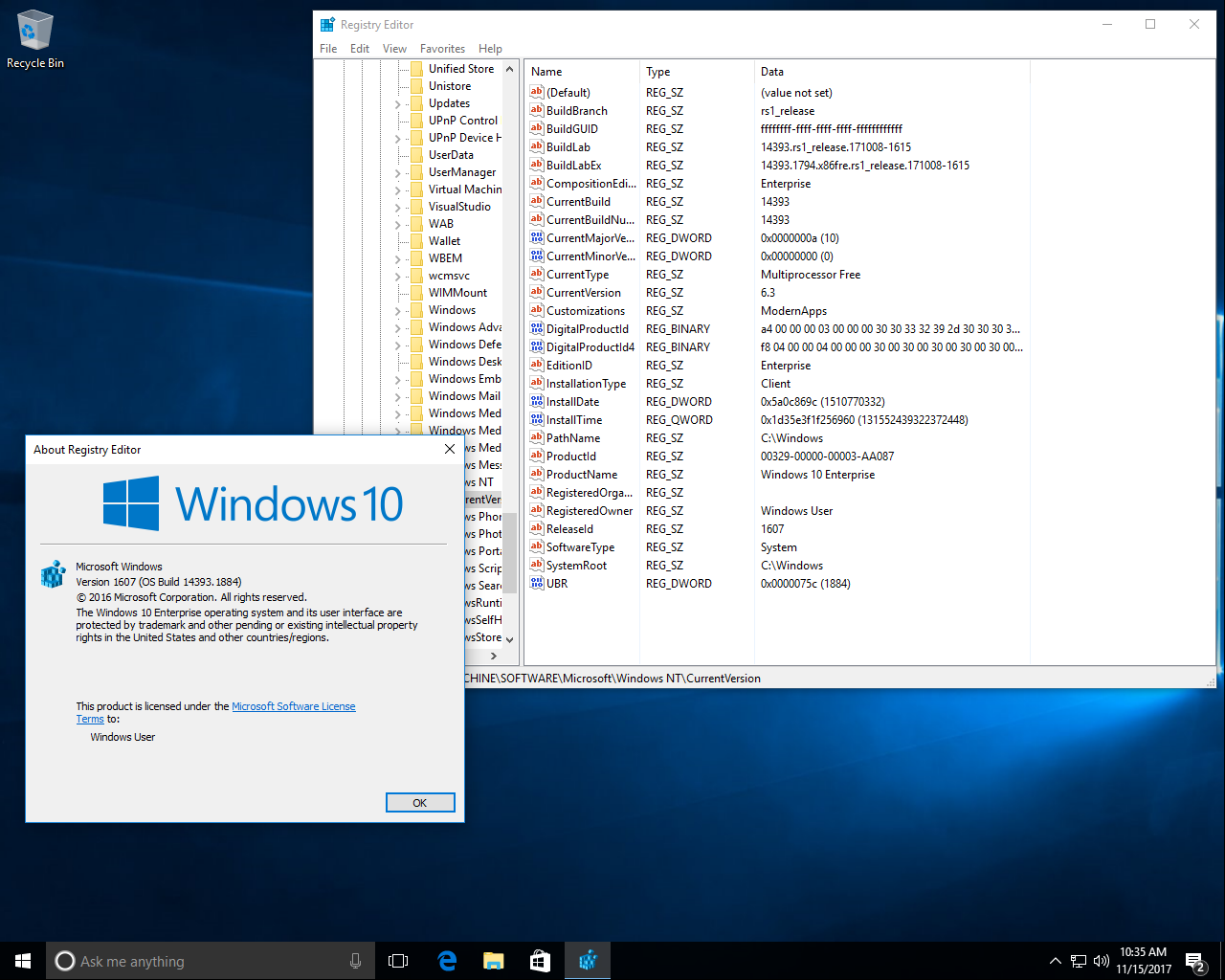Click the ReleaseId string icon
1225x980 pixels.
537,528
